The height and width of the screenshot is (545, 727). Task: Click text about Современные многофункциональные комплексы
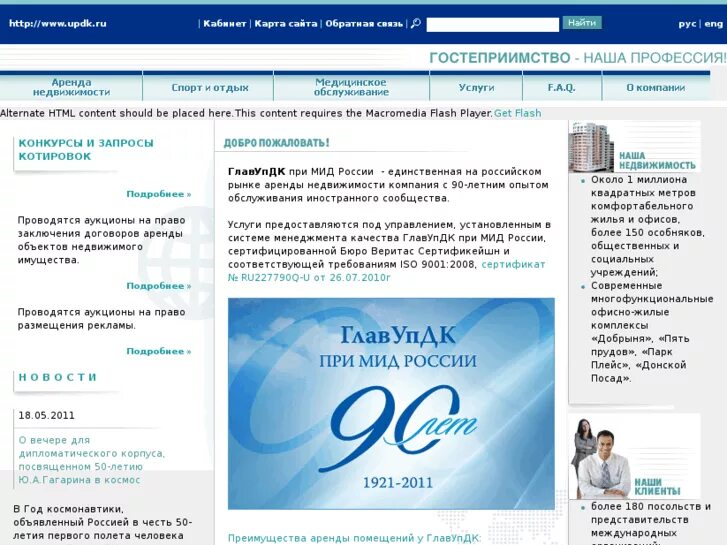pyautogui.click(x=652, y=332)
